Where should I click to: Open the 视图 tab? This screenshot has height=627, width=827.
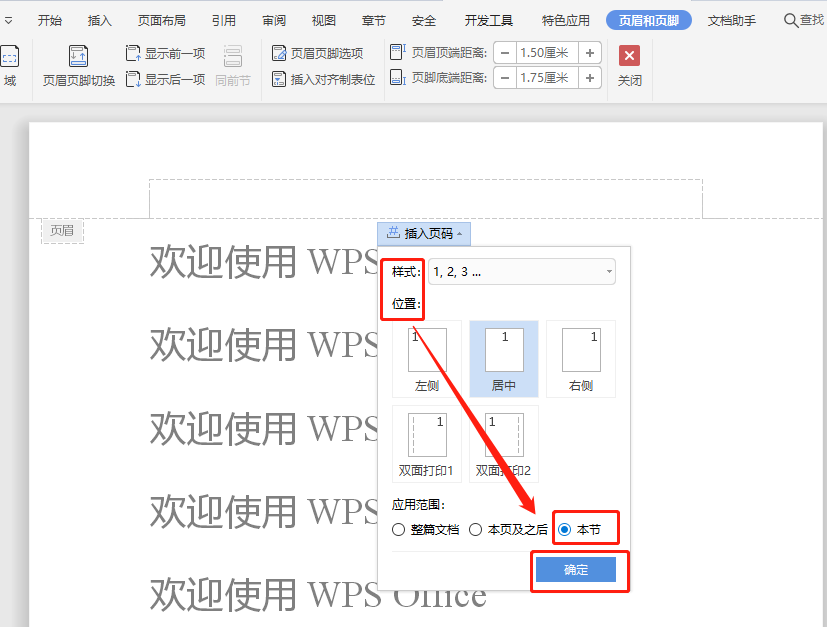323,21
